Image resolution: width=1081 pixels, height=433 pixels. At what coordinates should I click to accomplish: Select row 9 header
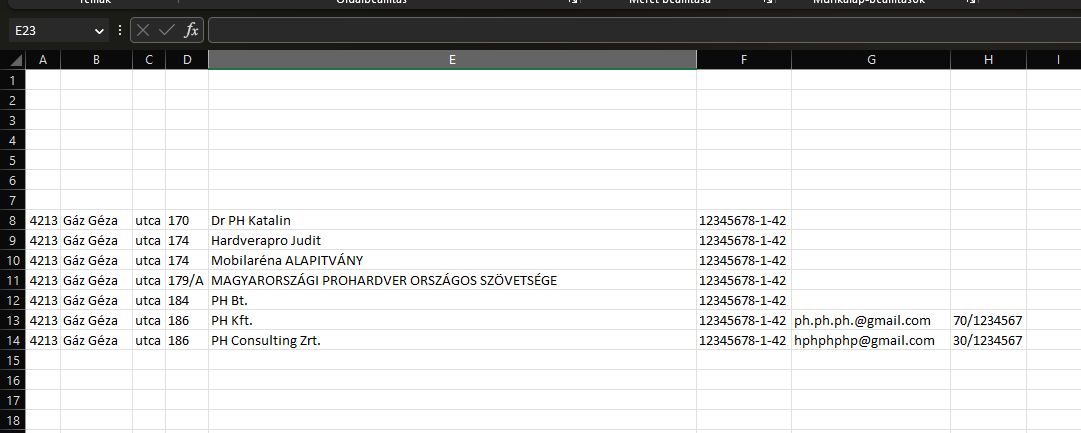13,241
